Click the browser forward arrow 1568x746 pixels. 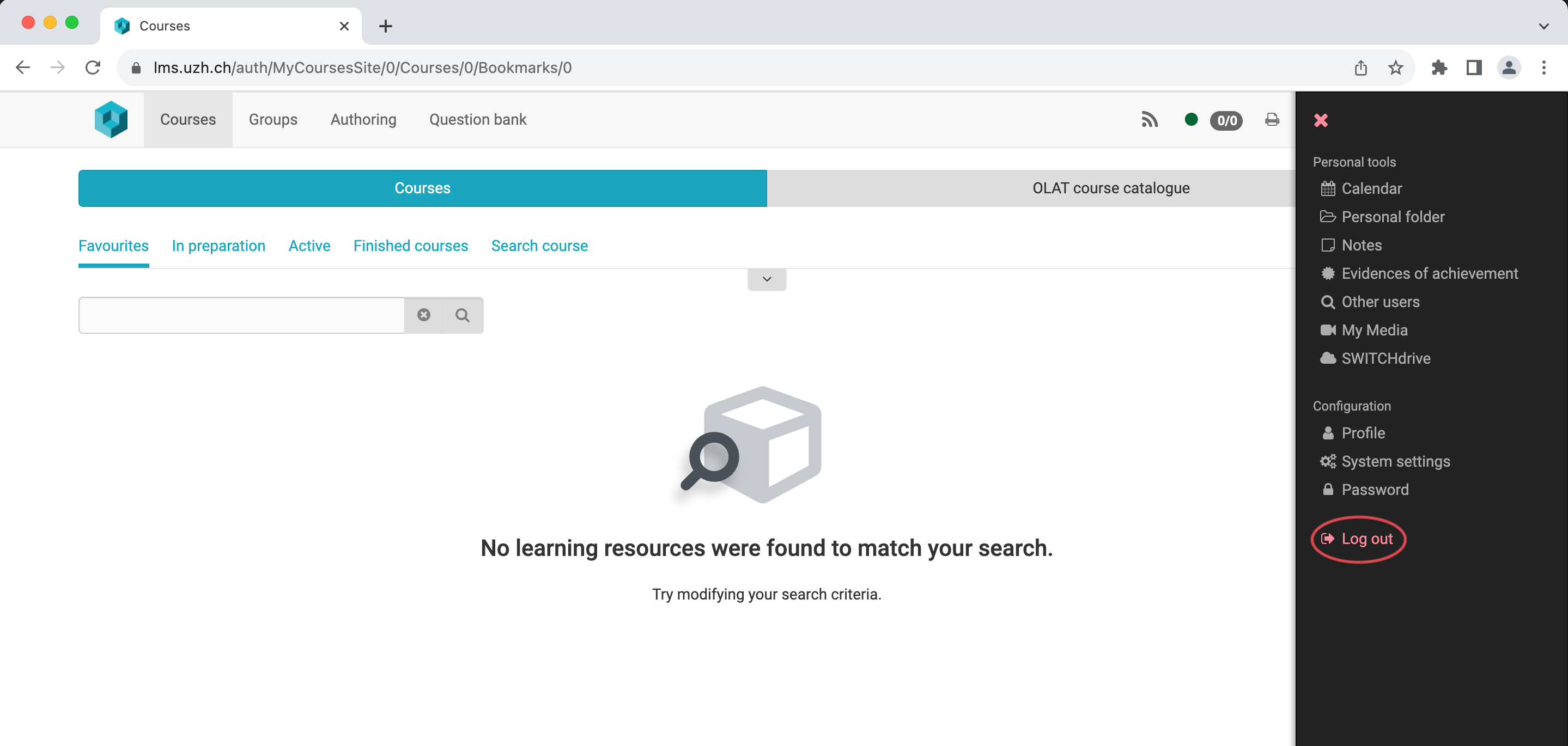click(58, 68)
